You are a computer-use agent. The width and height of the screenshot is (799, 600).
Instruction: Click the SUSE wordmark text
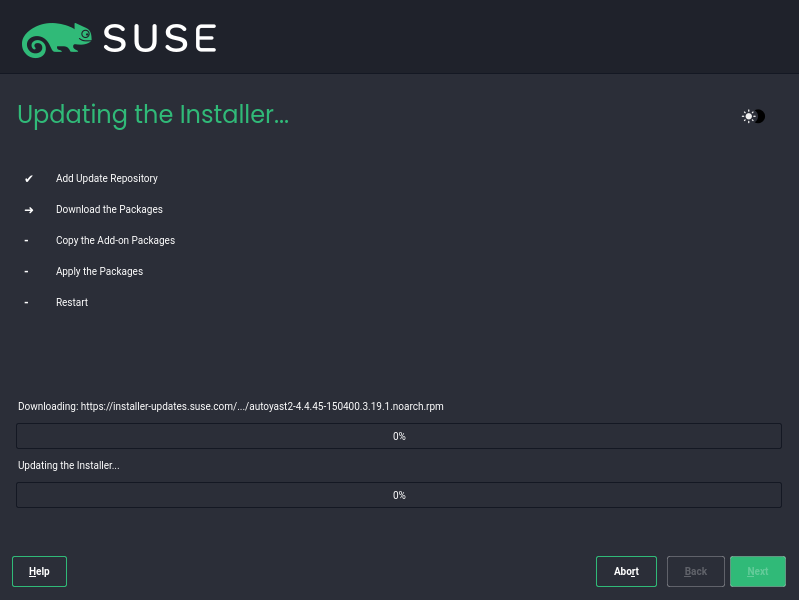(160, 38)
